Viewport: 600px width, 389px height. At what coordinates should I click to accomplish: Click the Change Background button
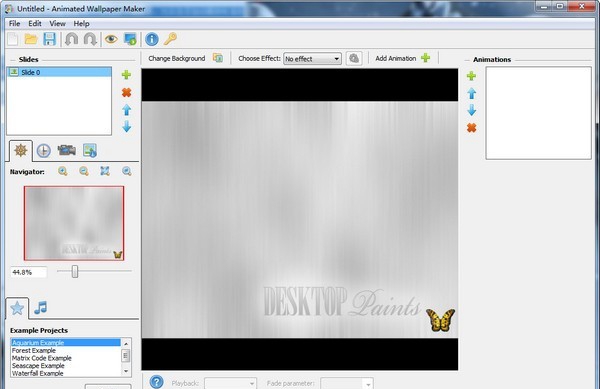click(x=185, y=59)
